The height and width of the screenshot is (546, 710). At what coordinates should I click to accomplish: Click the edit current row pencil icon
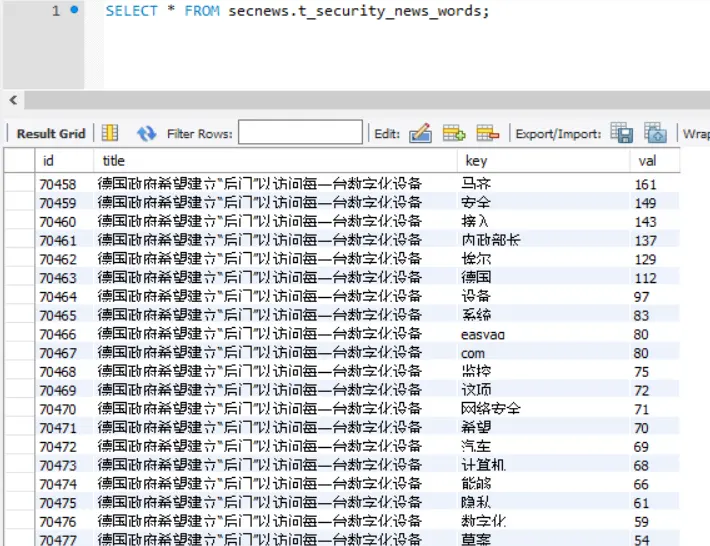(x=420, y=134)
